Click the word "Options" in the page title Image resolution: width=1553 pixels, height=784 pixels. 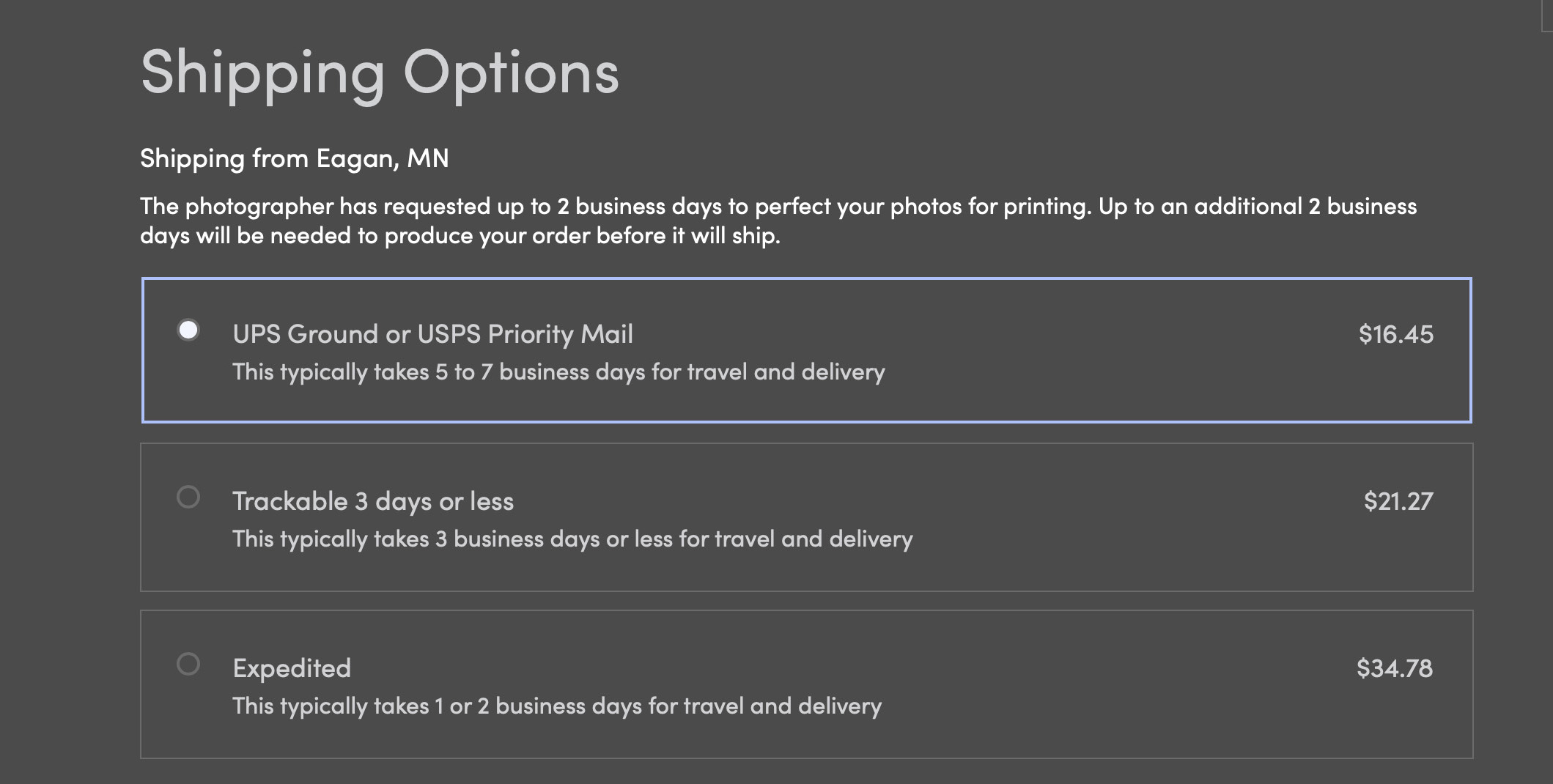(x=511, y=73)
